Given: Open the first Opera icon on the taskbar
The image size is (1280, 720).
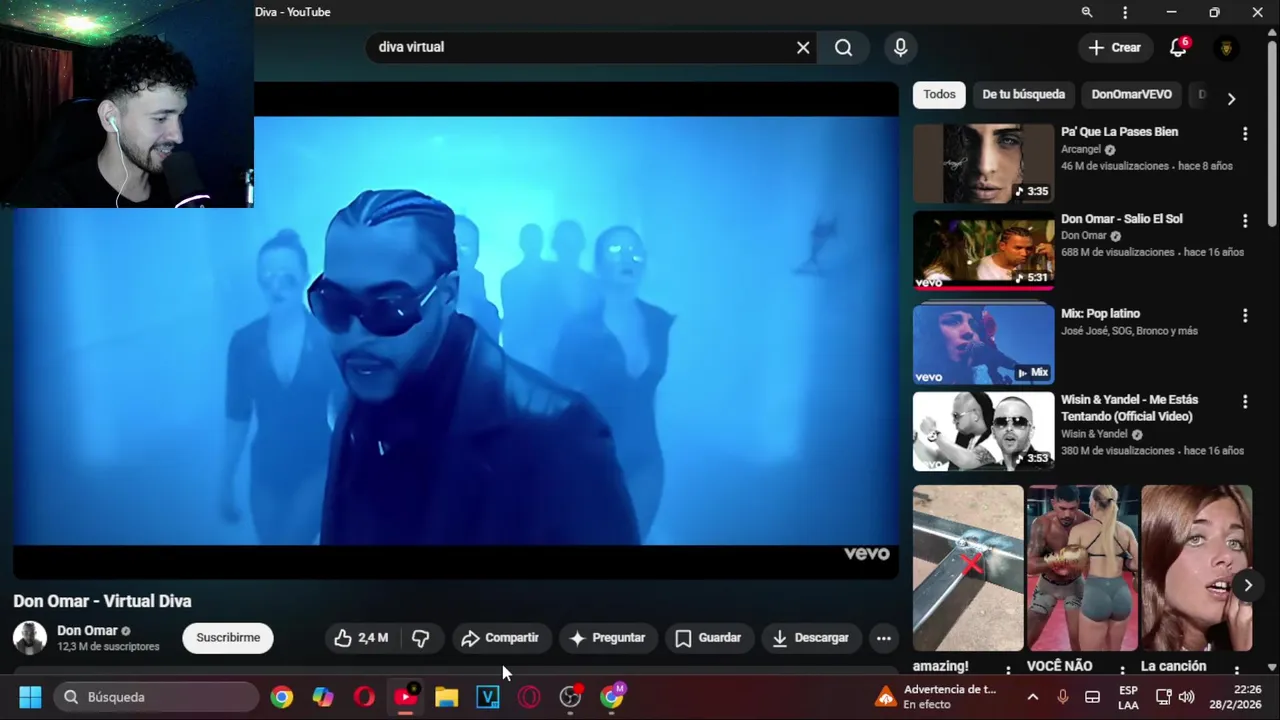Looking at the screenshot, I should (x=364, y=697).
